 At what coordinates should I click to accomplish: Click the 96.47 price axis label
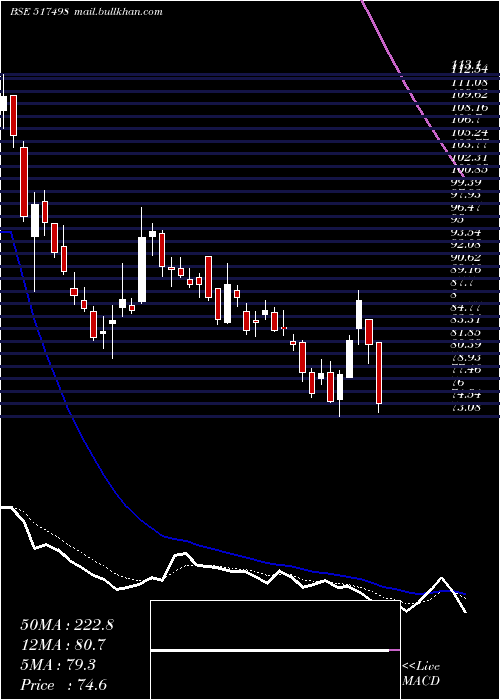click(x=466, y=208)
